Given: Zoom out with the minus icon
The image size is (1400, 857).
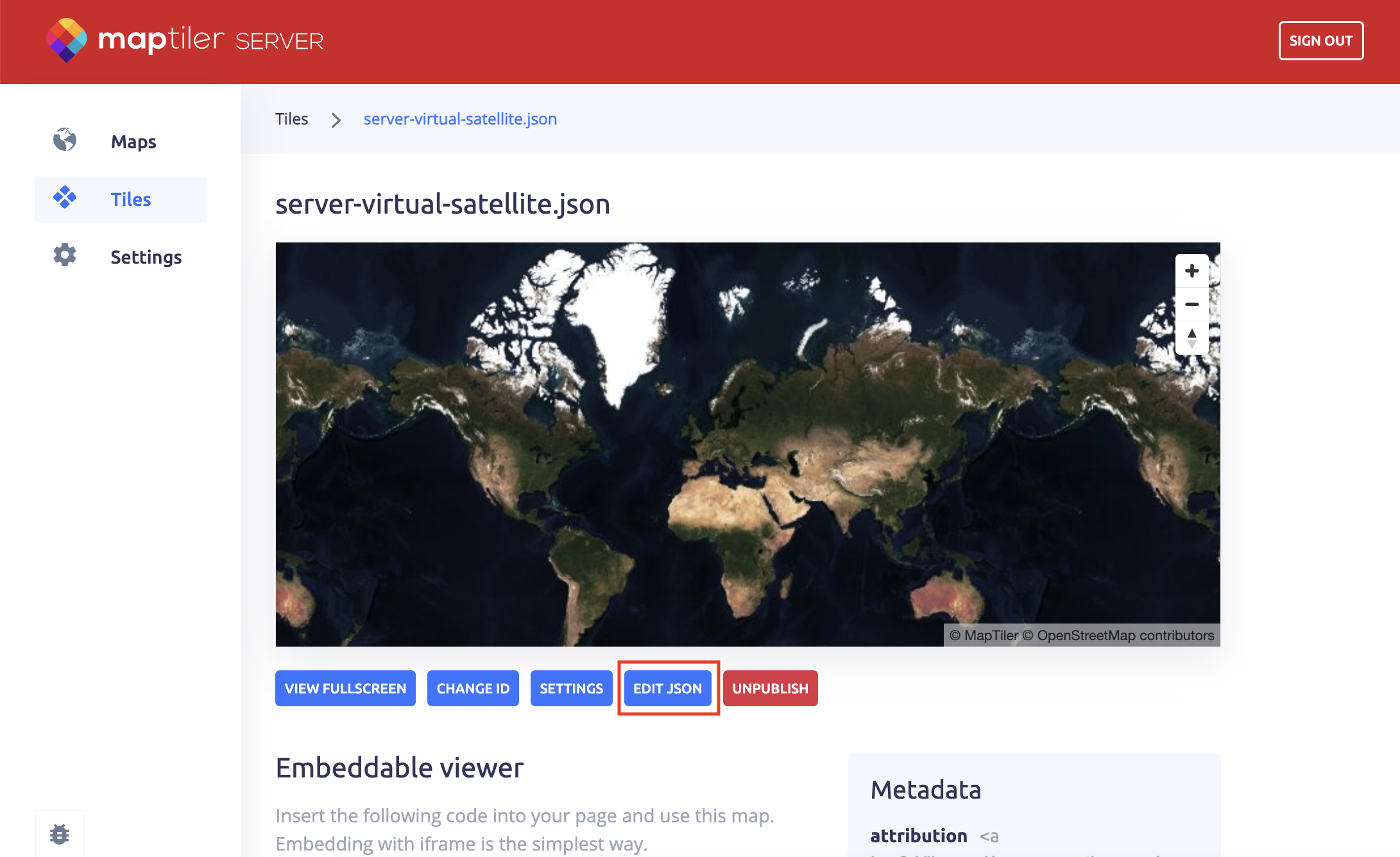Looking at the screenshot, I should [1191, 304].
